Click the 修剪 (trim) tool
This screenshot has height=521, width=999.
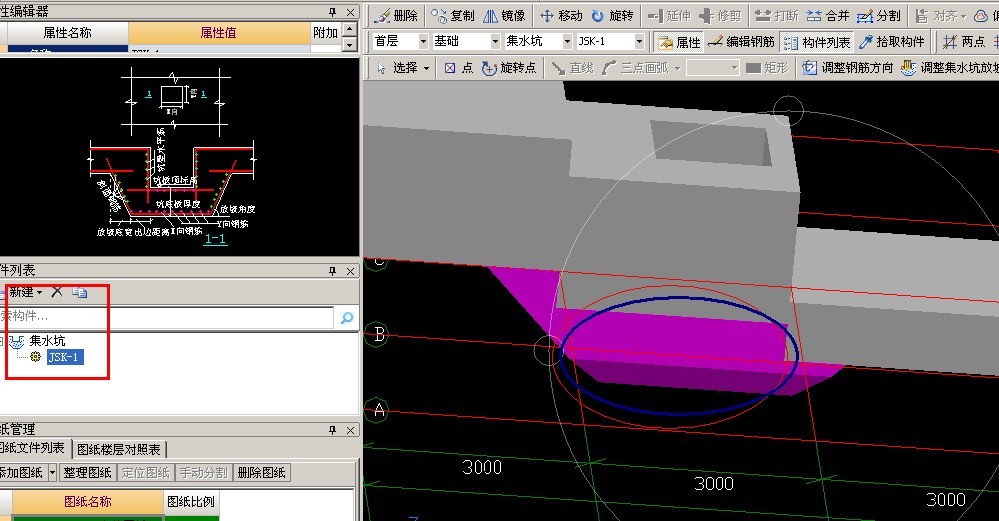[x=721, y=15]
